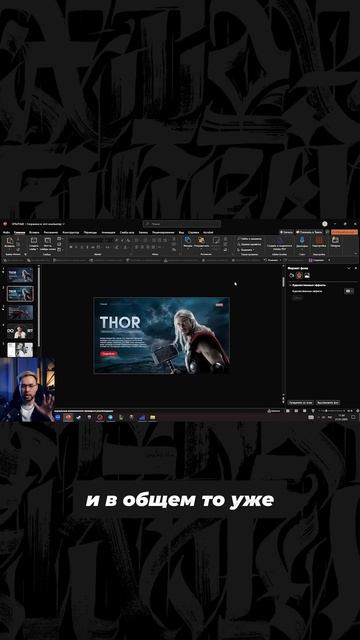
Task: Open the Переходы ribbon tab
Action: pos(90,232)
